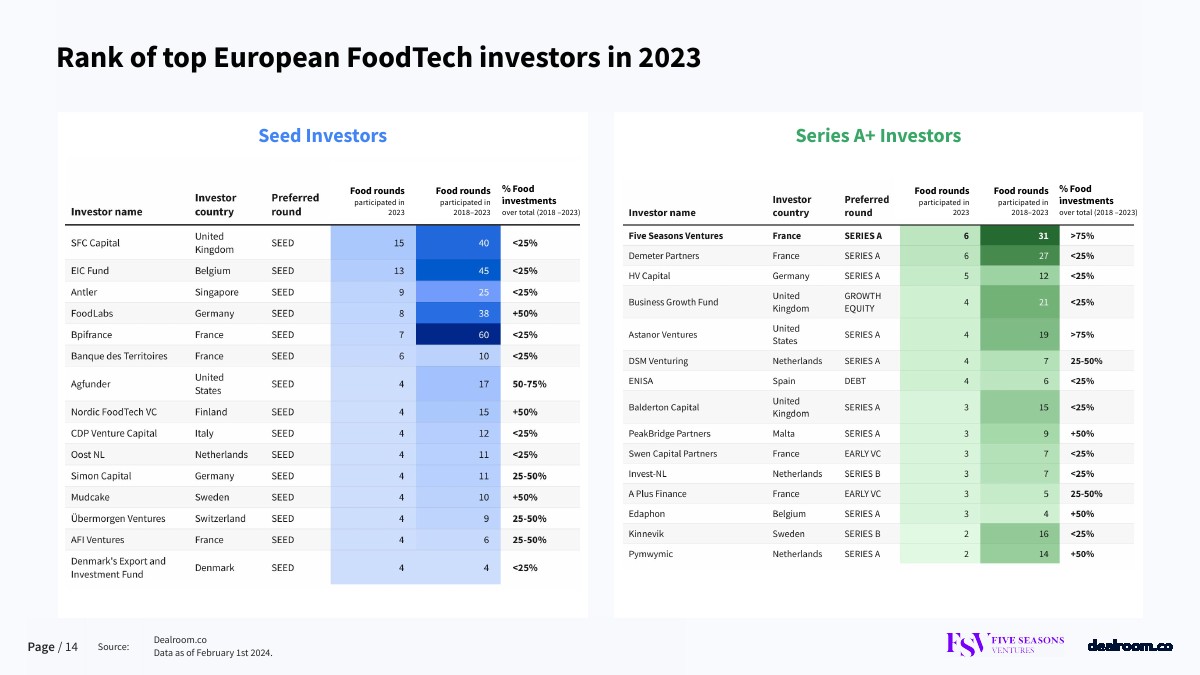Image resolution: width=1200 pixels, height=675 pixels.
Task: Click the Pymwymic investor name
Action: pos(650,554)
